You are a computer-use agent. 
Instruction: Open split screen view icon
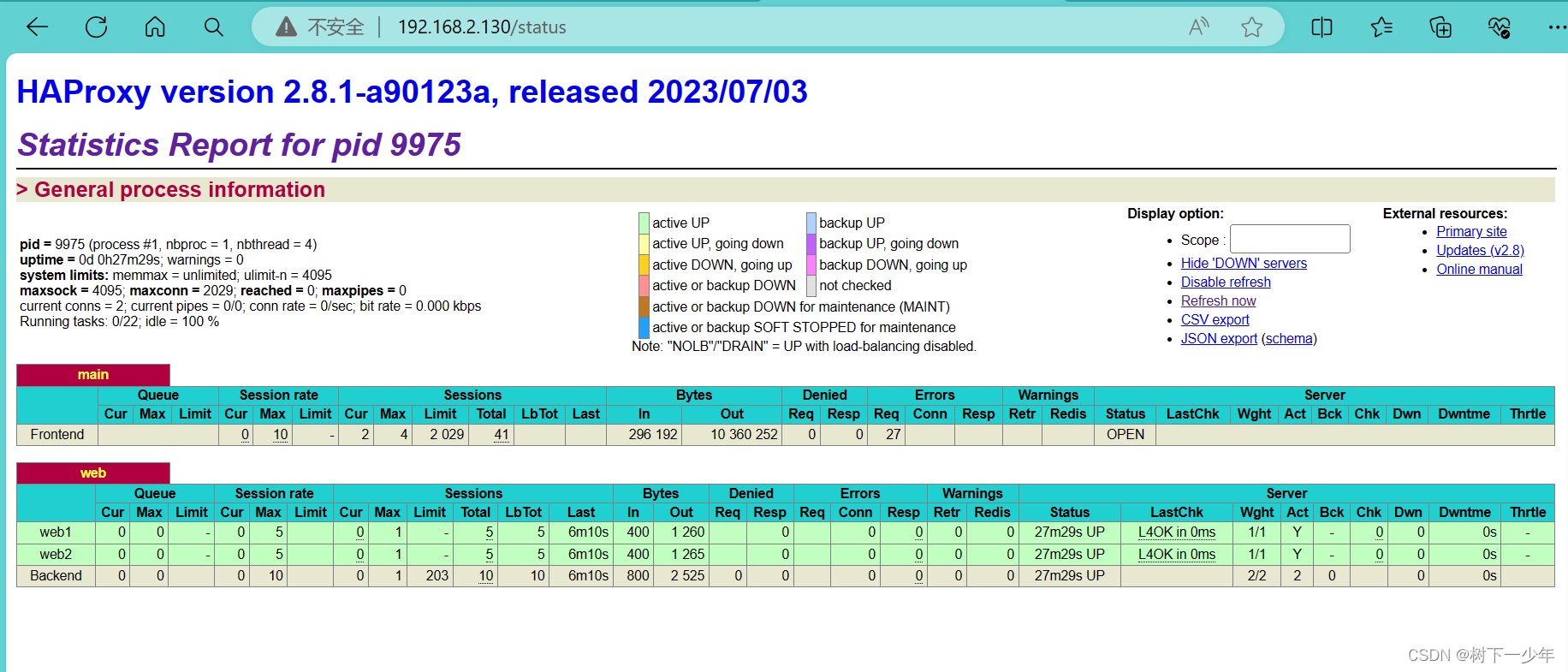point(1322,27)
